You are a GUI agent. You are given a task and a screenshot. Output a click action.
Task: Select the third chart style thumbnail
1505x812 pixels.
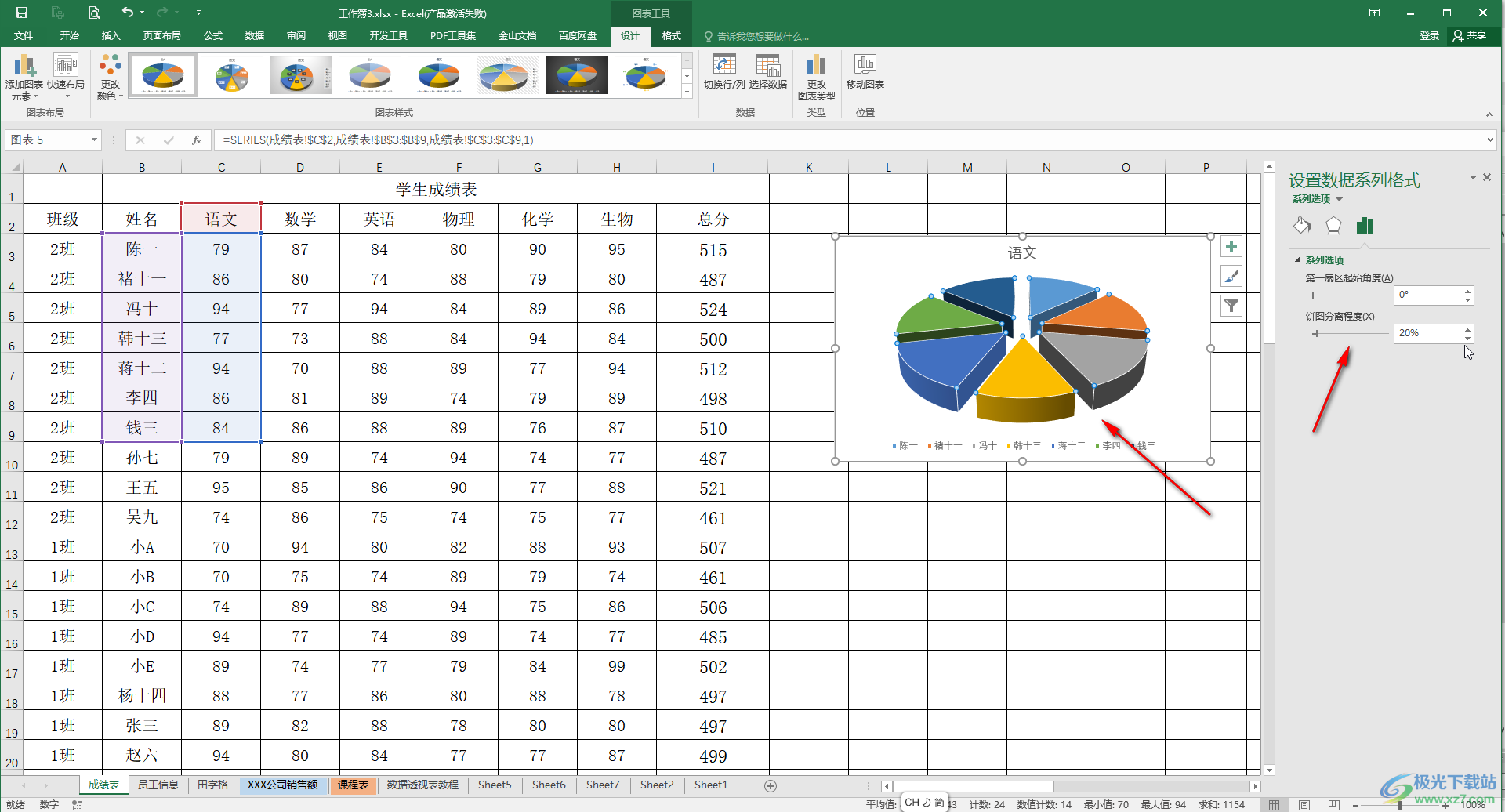click(x=301, y=76)
